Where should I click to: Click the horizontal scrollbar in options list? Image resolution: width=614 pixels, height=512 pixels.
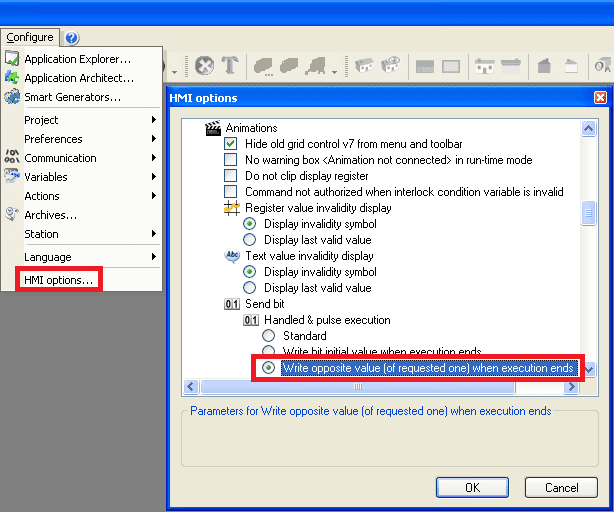[x=380, y=386]
